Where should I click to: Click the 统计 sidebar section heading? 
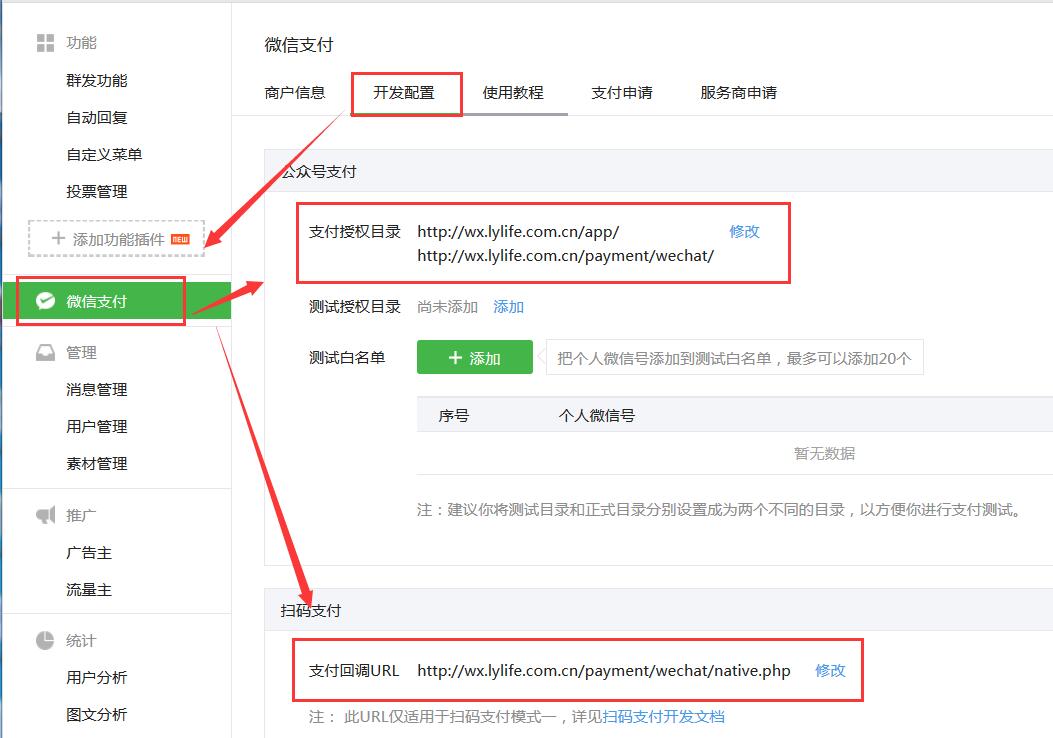pos(81,641)
